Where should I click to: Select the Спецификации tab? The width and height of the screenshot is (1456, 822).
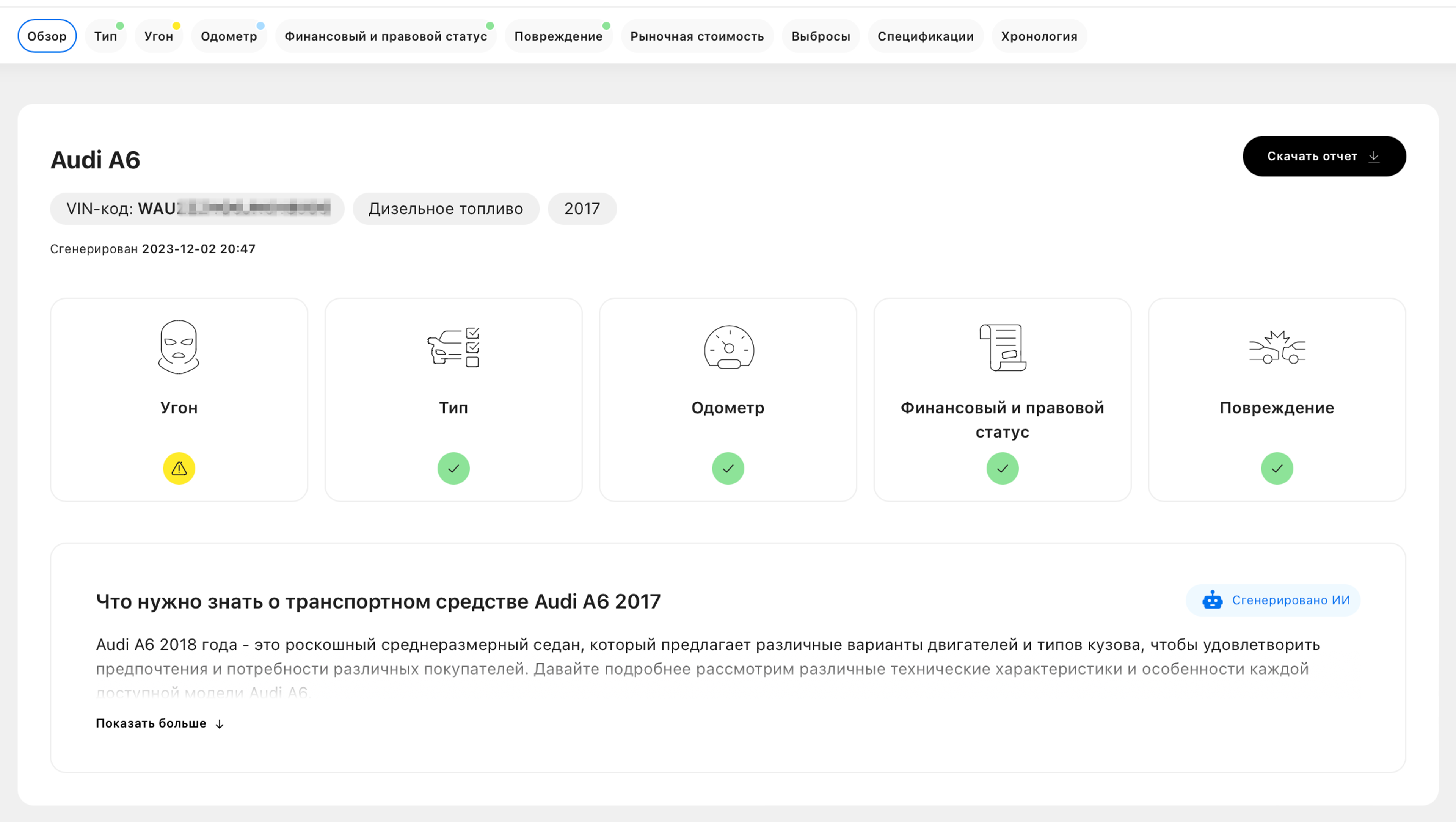(925, 36)
